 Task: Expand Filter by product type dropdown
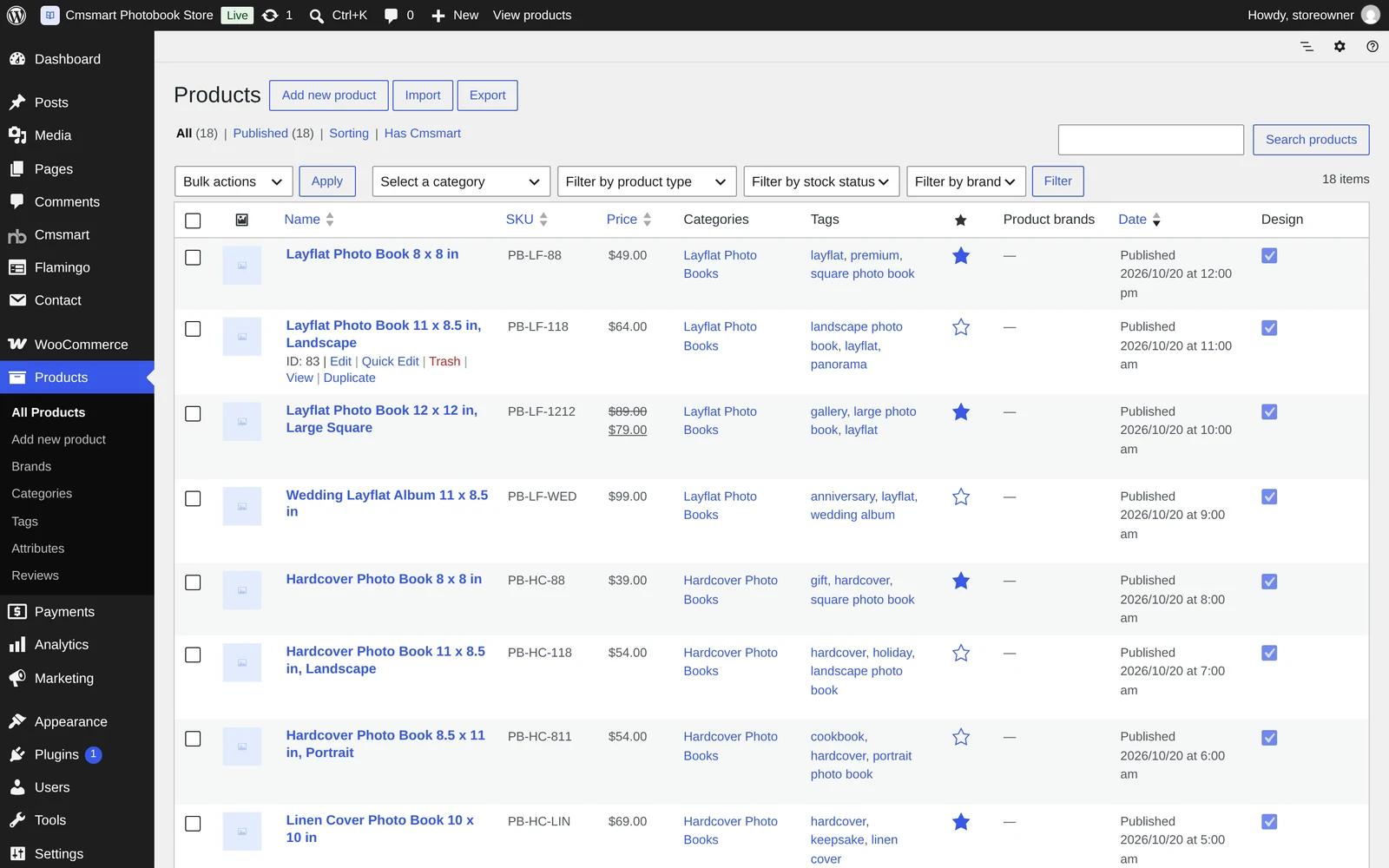(647, 181)
